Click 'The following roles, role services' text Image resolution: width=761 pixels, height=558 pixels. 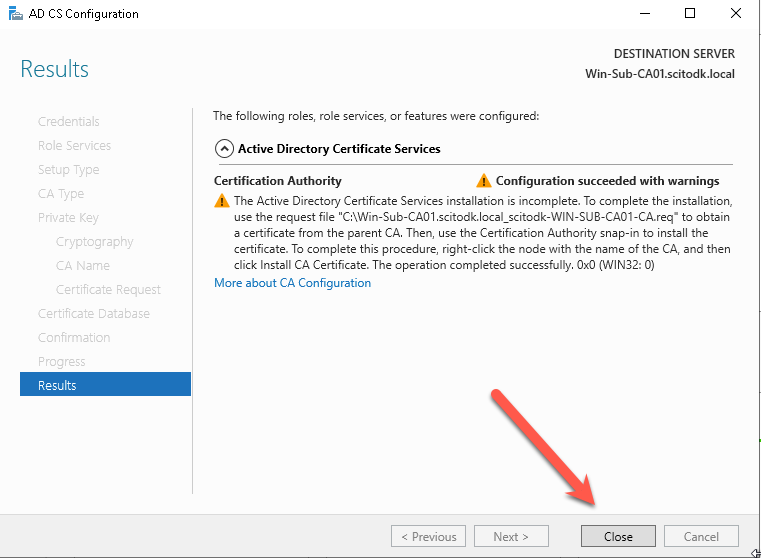click(x=376, y=116)
